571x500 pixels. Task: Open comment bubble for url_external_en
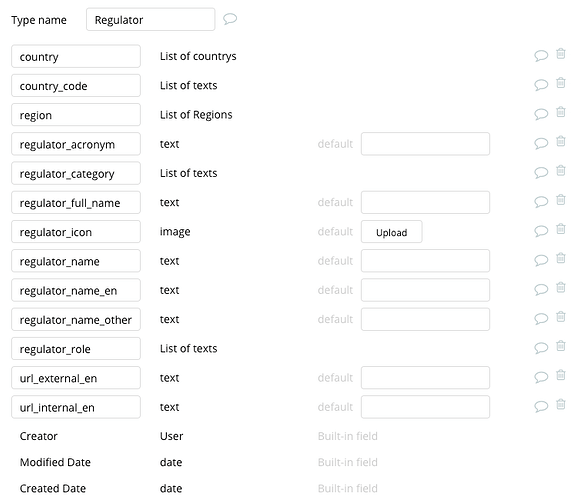click(541, 377)
